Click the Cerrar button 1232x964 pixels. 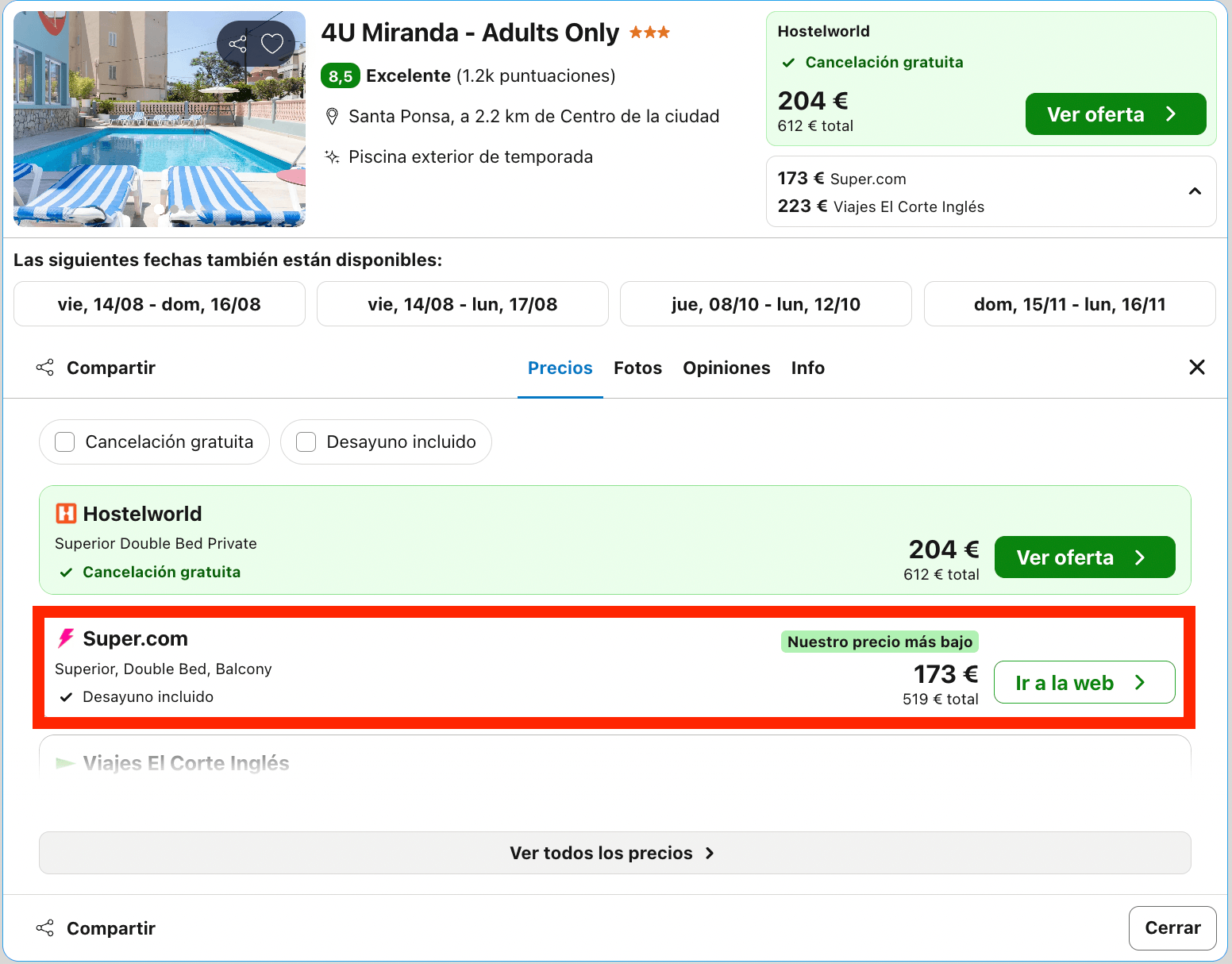click(x=1172, y=927)
